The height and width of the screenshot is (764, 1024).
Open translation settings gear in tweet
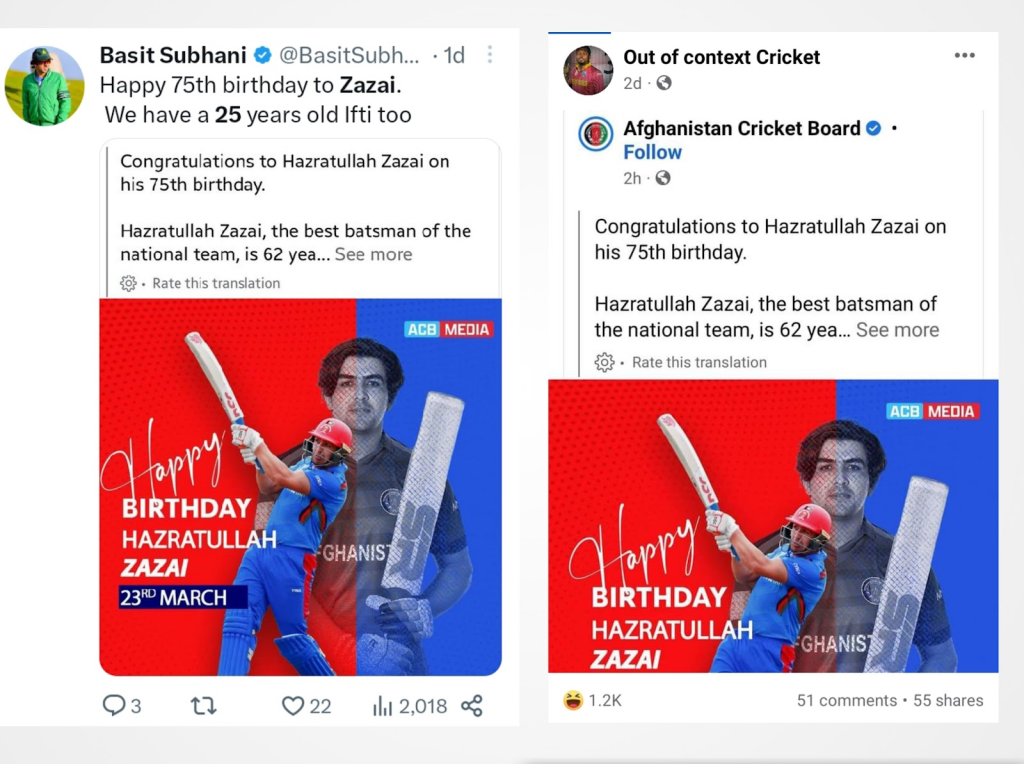tap(128, 283)
